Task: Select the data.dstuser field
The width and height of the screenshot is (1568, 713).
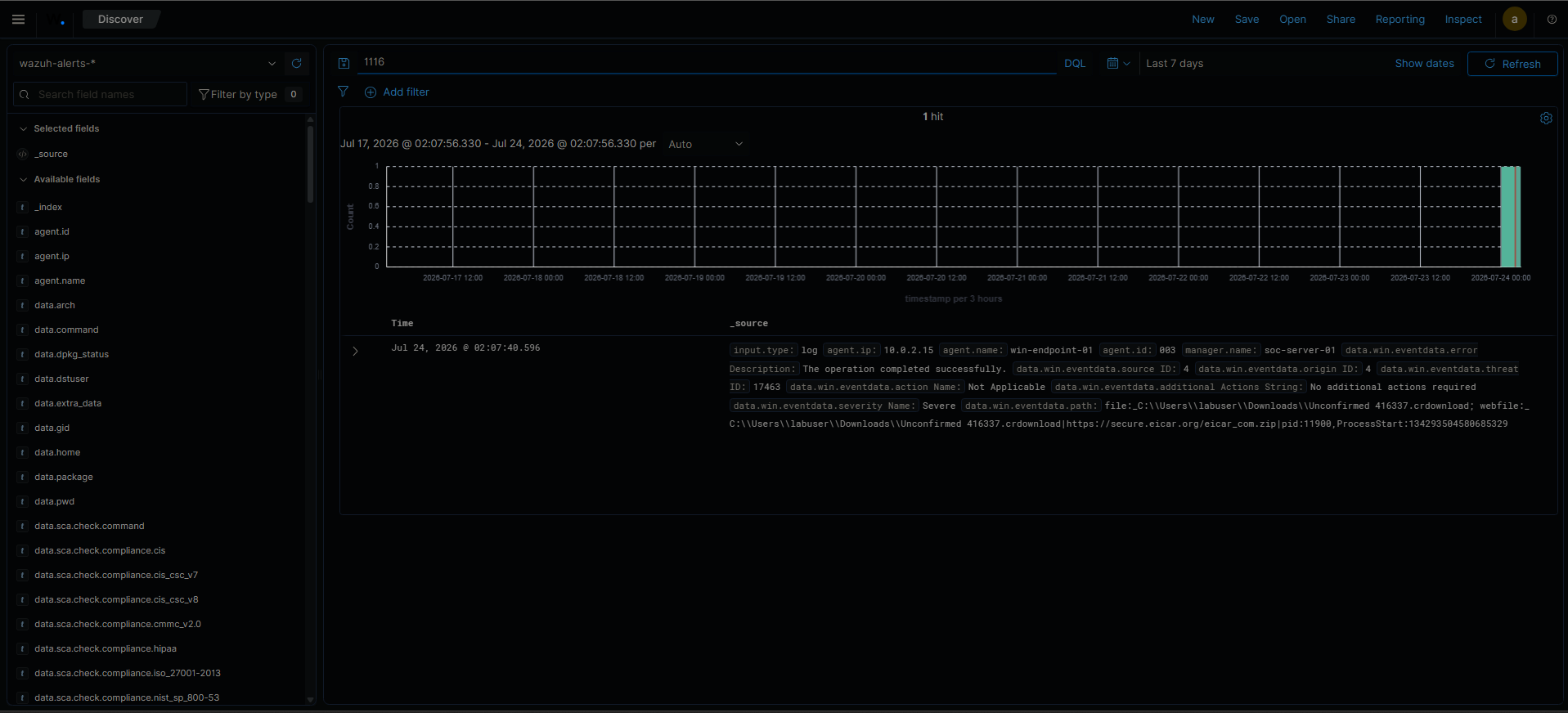Action: coord(61,379)
